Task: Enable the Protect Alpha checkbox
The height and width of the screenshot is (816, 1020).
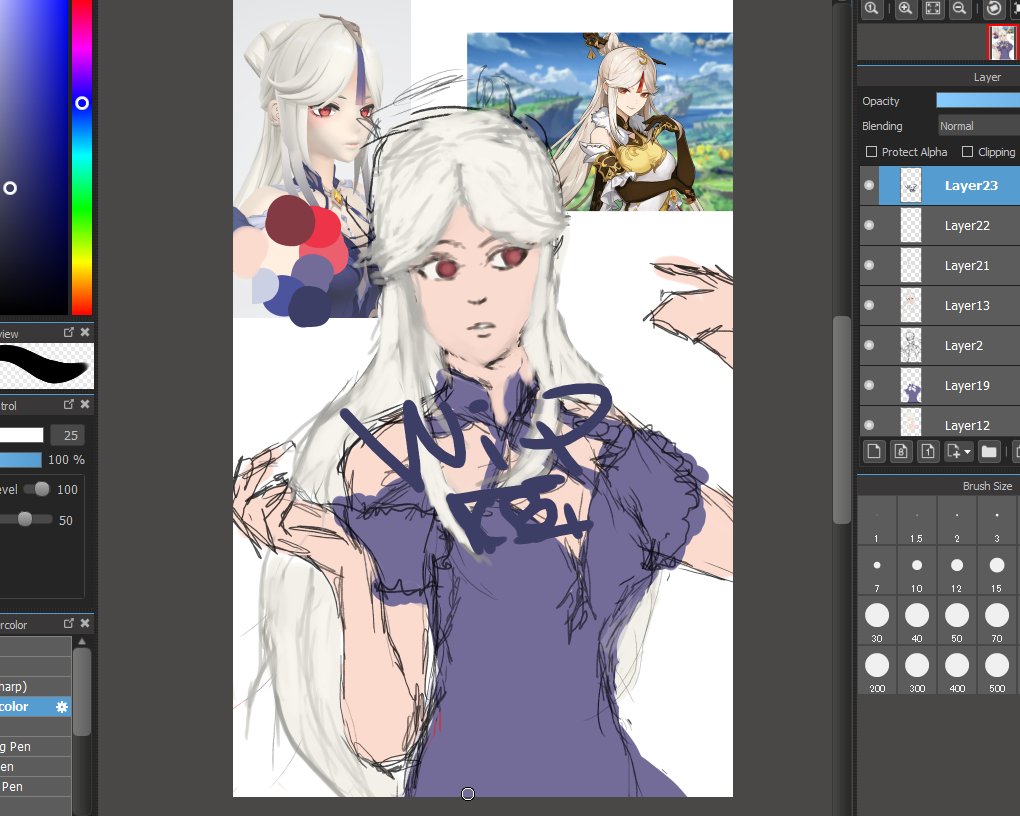Action: [872, 152]
